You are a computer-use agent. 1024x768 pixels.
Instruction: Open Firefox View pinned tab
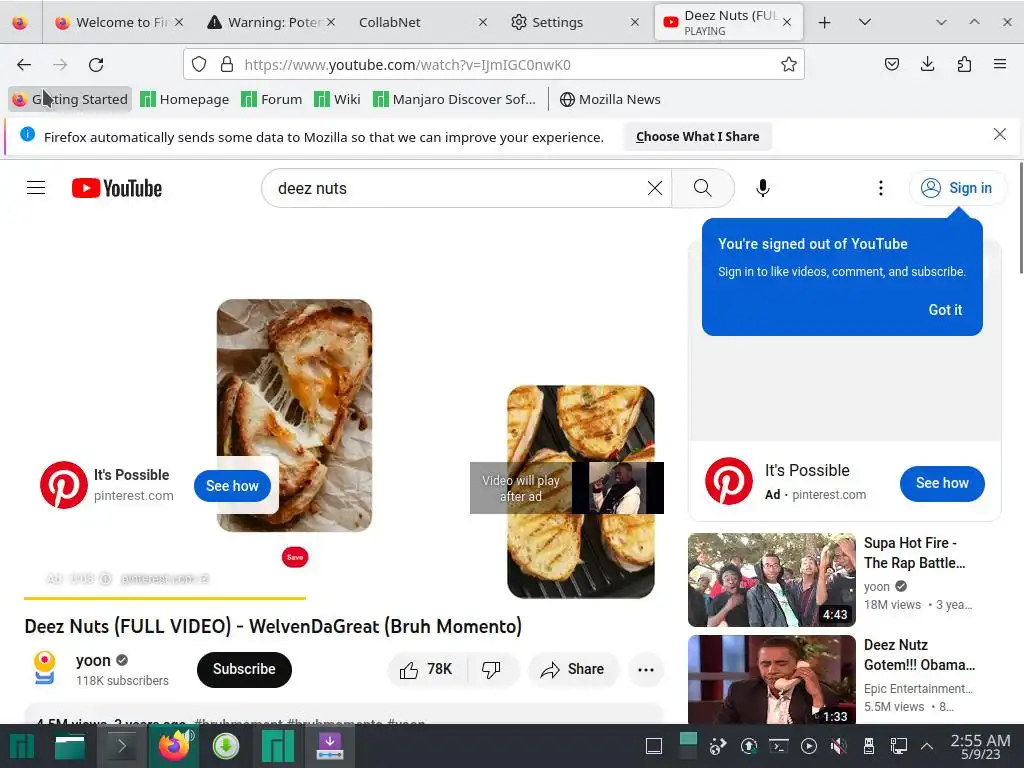click(x=20, y=22)
